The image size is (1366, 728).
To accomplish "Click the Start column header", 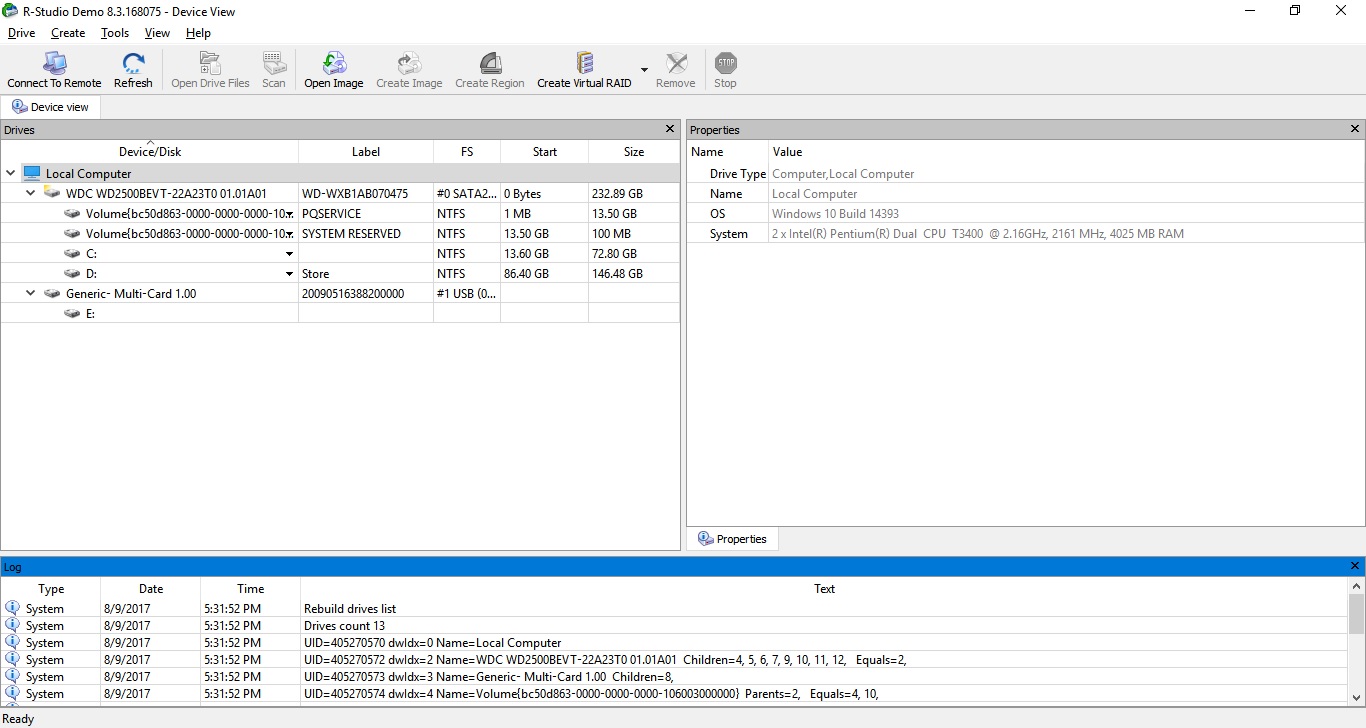I will [x=545, y=152].
